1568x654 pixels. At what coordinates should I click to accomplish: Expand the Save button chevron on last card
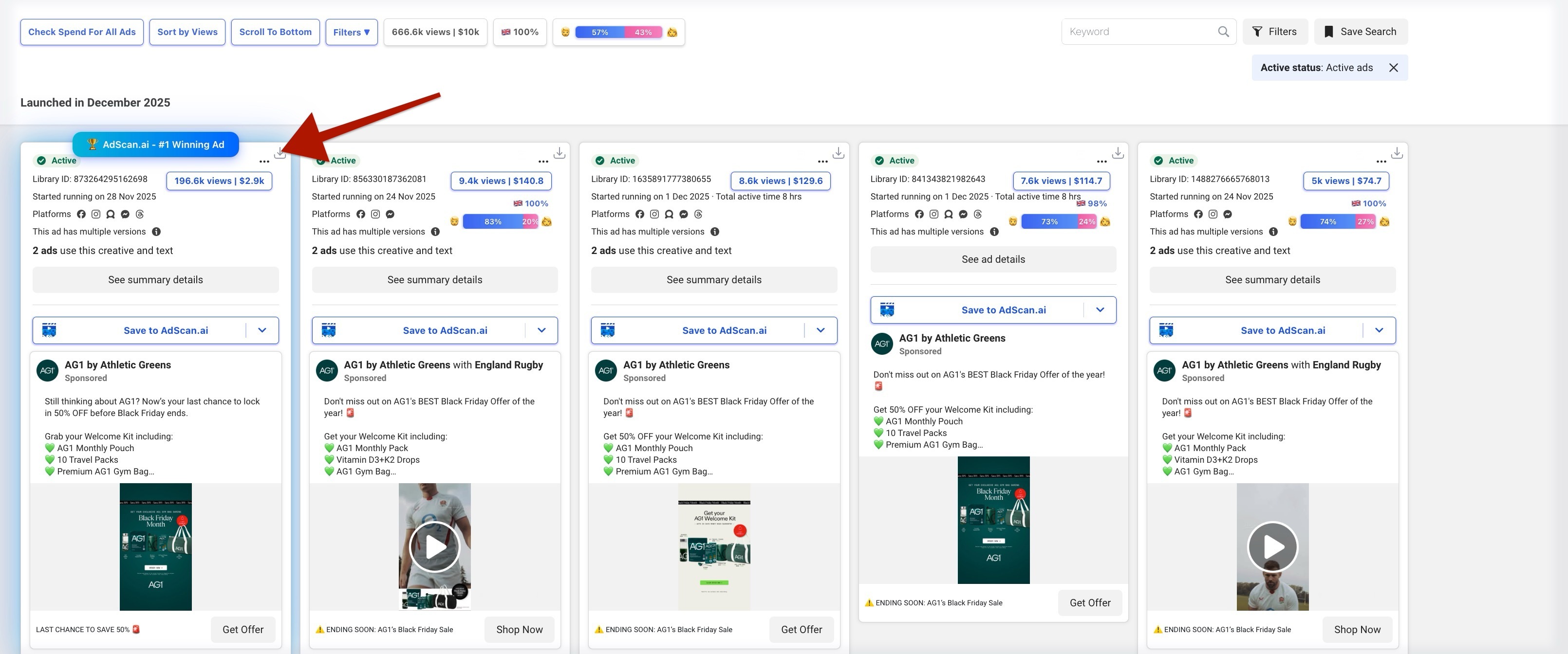1380,330
